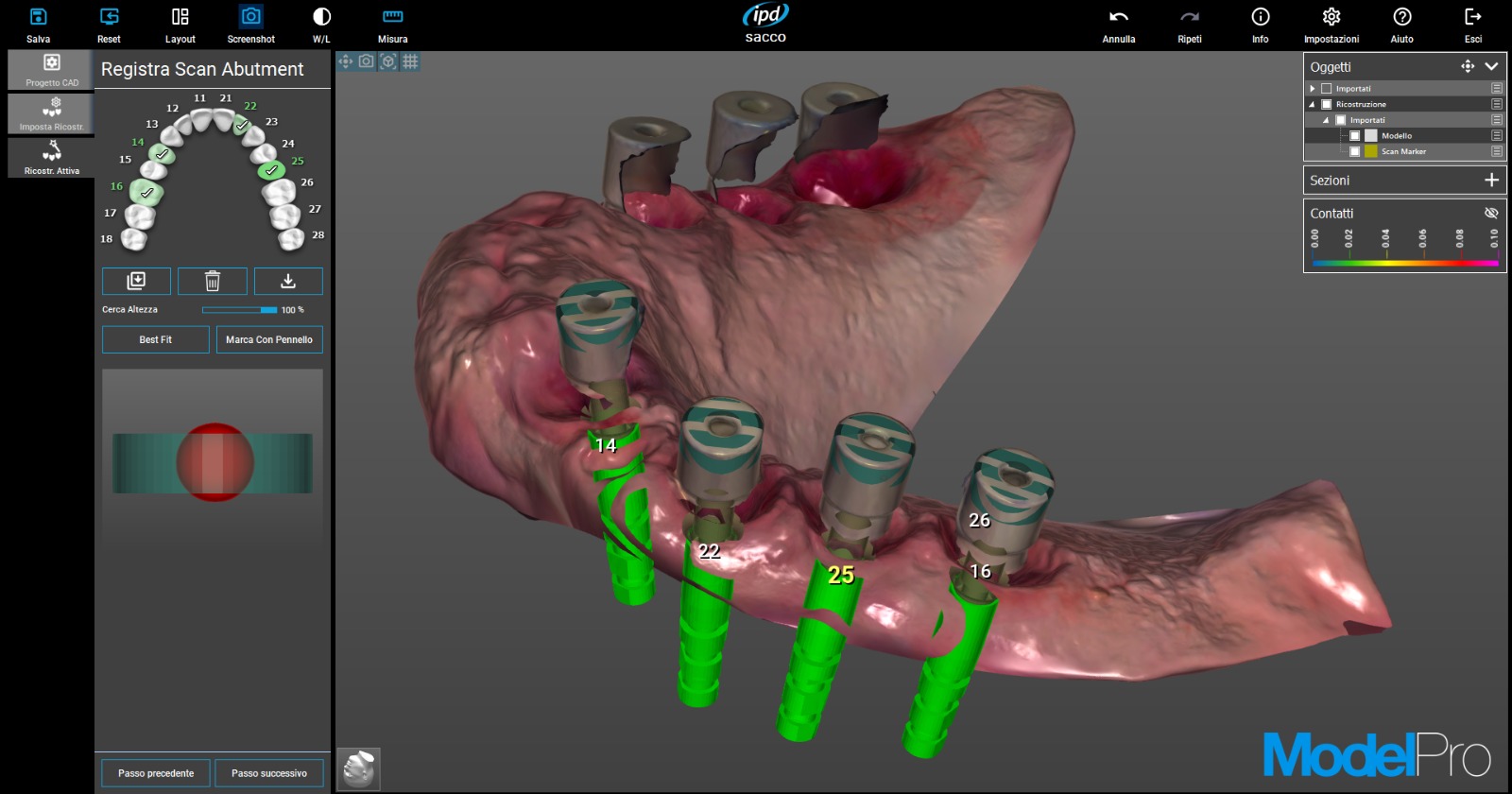Open the Aiuto help
The image size is (1512, 794).
[x=1402, y=25]
